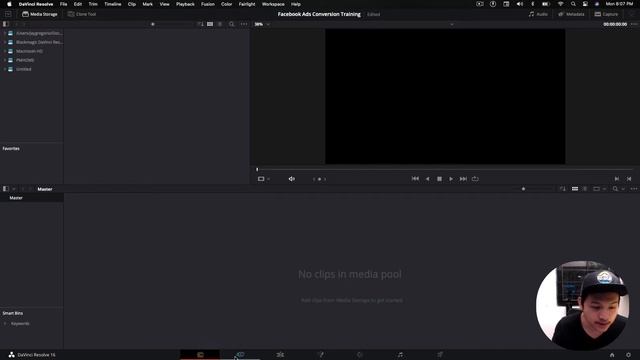Toggle media storage sidebar layout icon
Image resolution: width=640 pixels, height=360 pixels.
click(6, 24)
